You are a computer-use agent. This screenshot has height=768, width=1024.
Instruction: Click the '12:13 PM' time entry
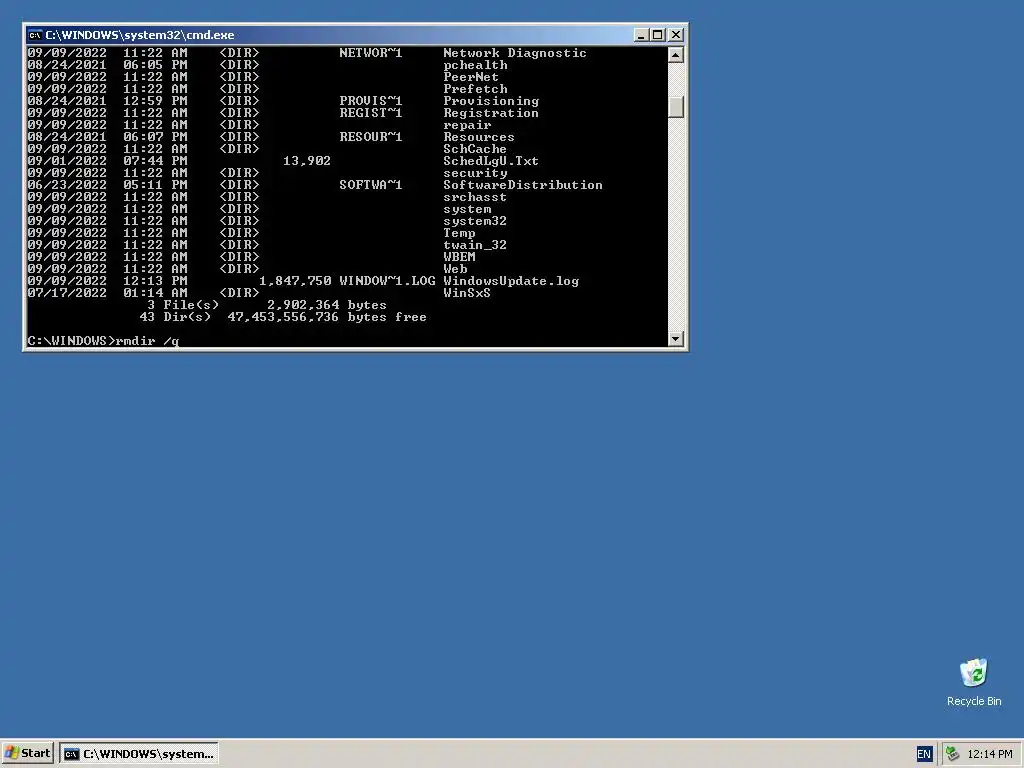pos(155,281)
